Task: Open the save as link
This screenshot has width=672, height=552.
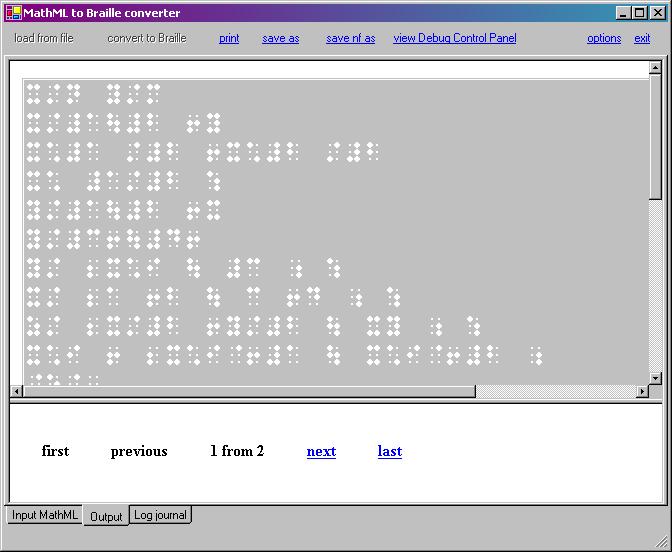Action: (x=280, y=38)
